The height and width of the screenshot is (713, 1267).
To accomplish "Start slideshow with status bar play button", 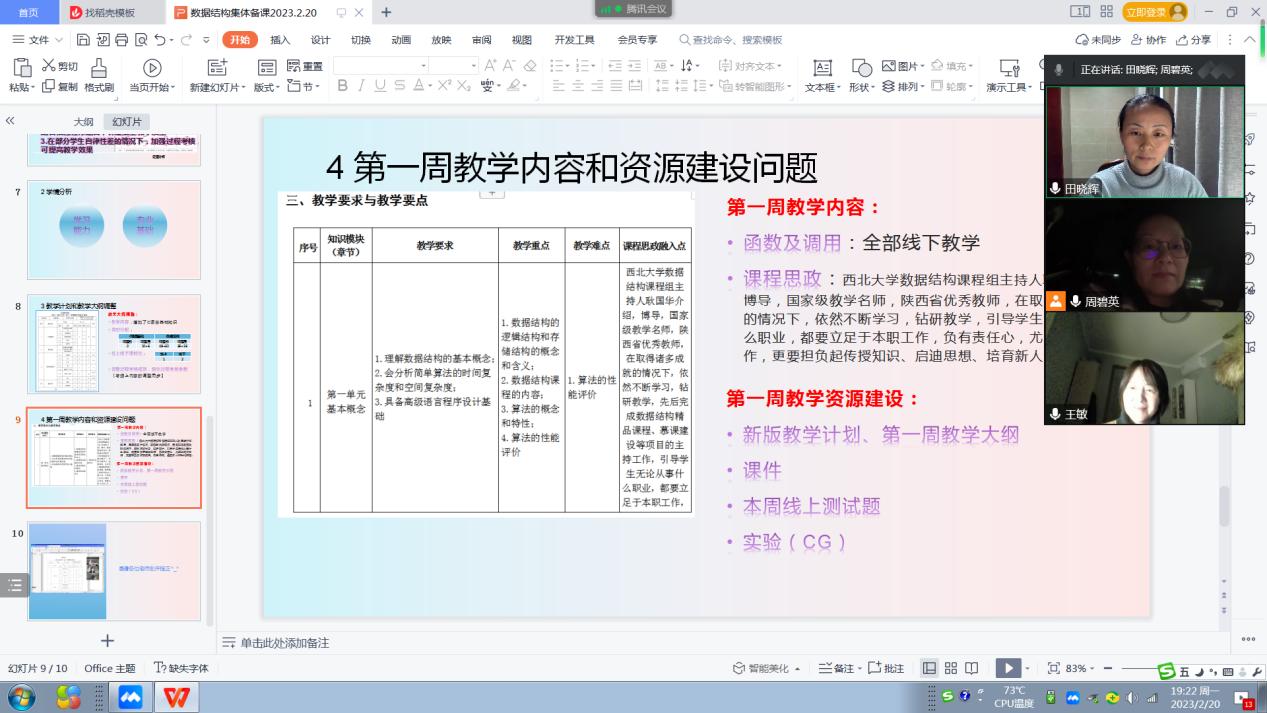I will coord(1008,668).
